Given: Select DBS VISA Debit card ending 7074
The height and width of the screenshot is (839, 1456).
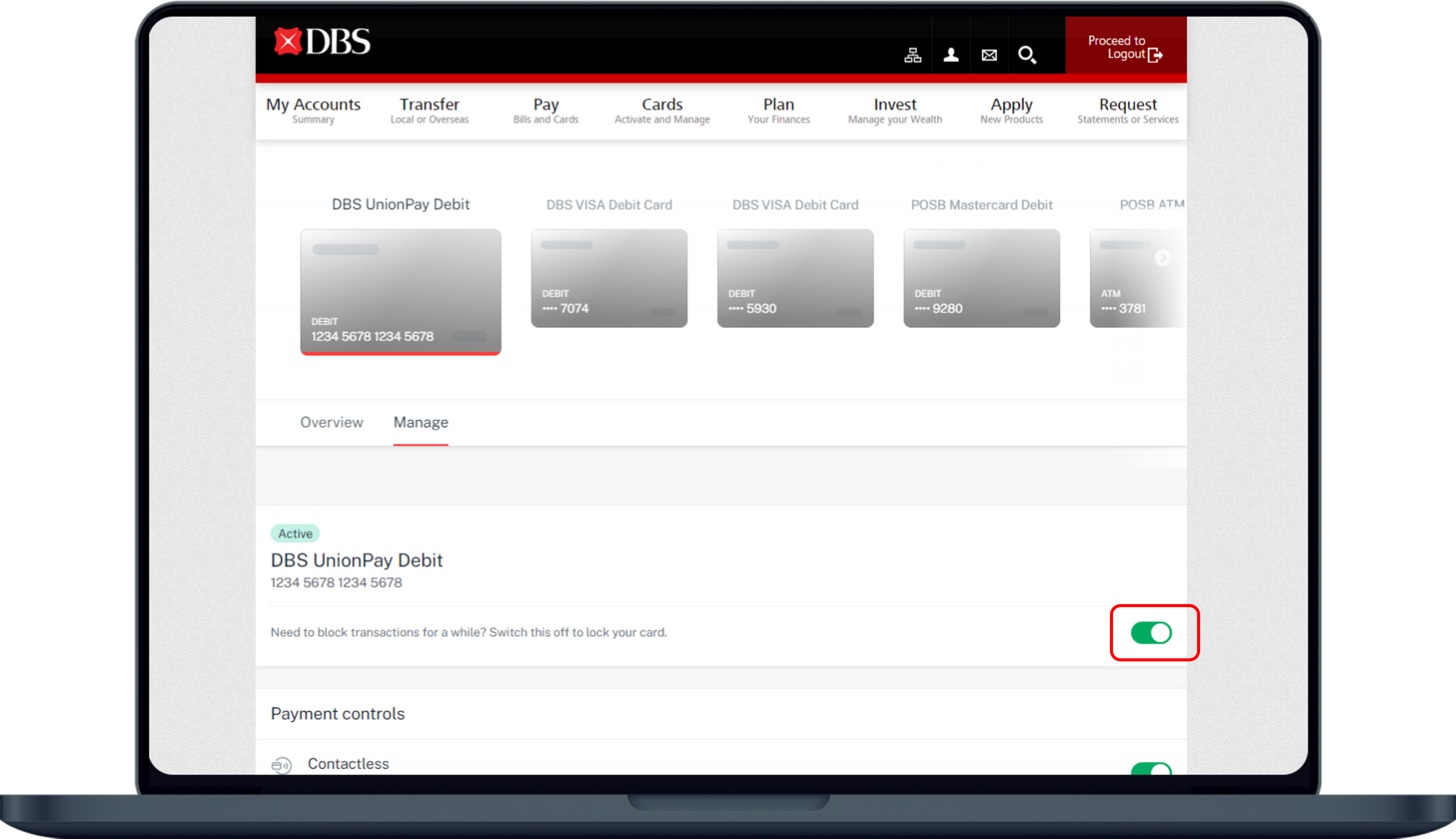Looking at the screenshot, I should coord(609,278).
